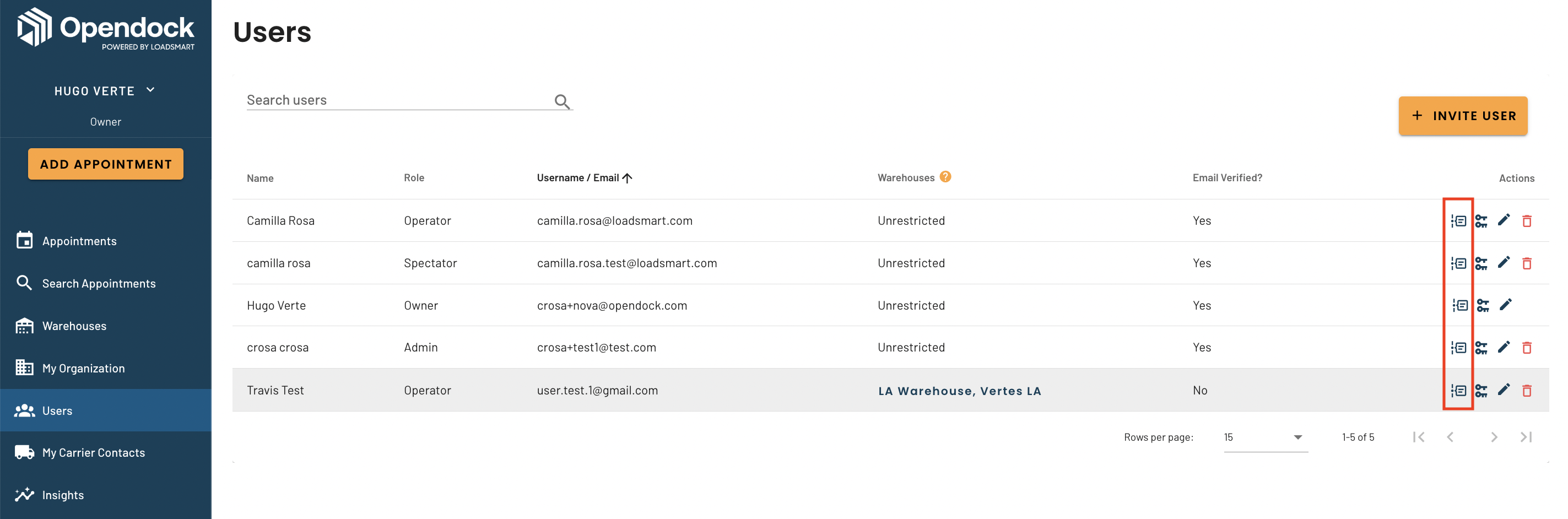Jump to first page of users
The image size is (1568, 519).
[1418, 437]
